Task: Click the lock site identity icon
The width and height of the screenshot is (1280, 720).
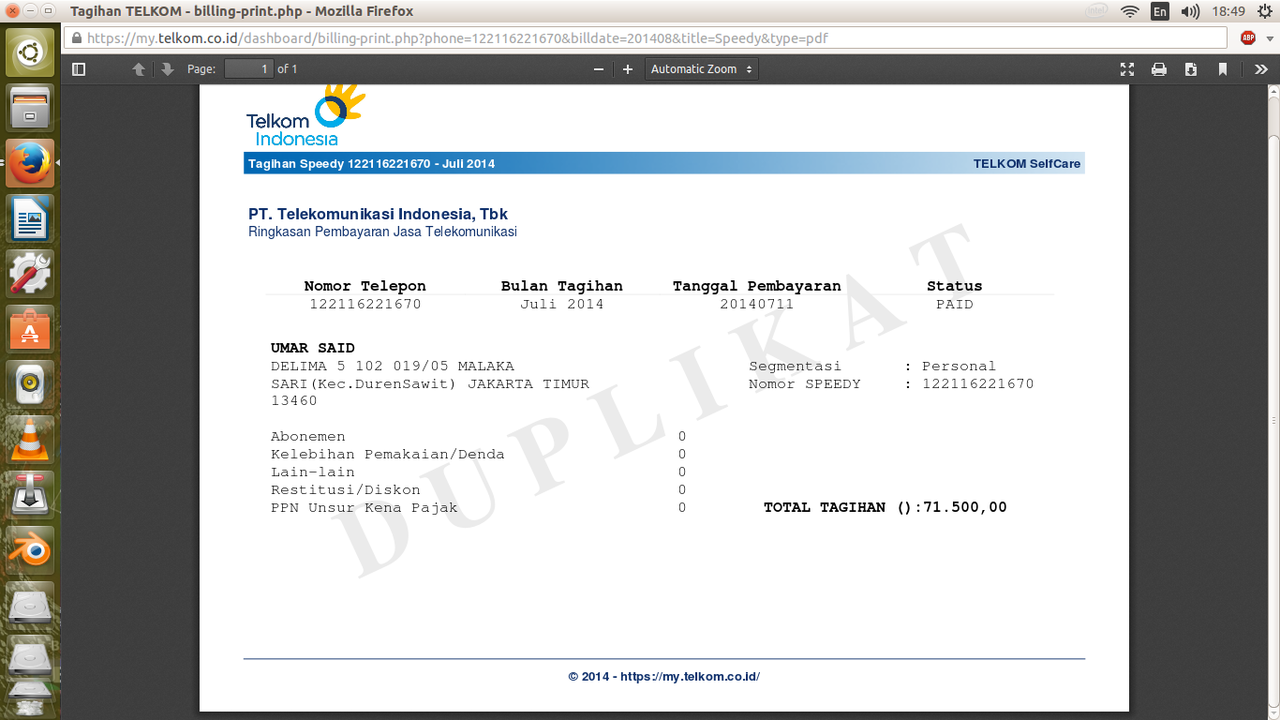Action: pos(76,38)
